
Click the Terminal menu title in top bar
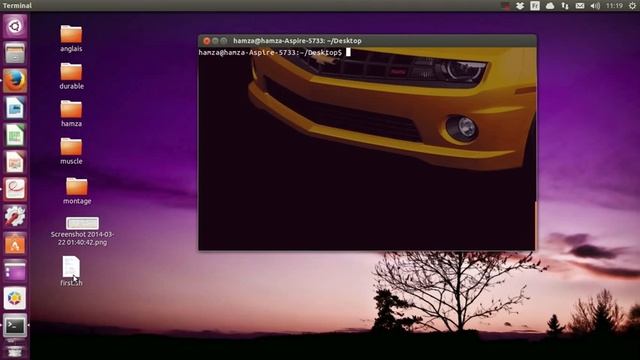pos(17,6)
